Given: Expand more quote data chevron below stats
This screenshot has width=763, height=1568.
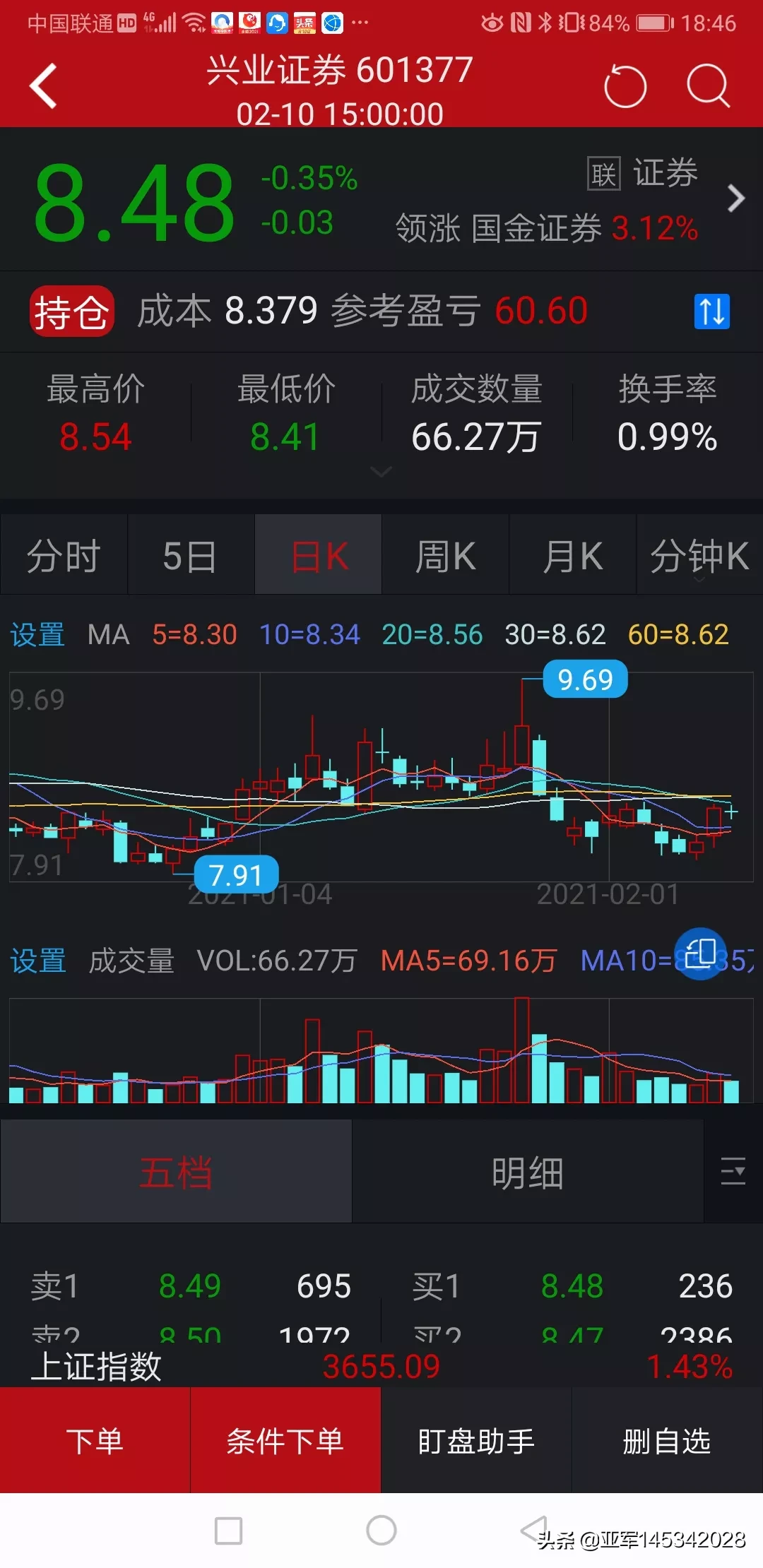Looking at the screenshot, I should point(381,471).
